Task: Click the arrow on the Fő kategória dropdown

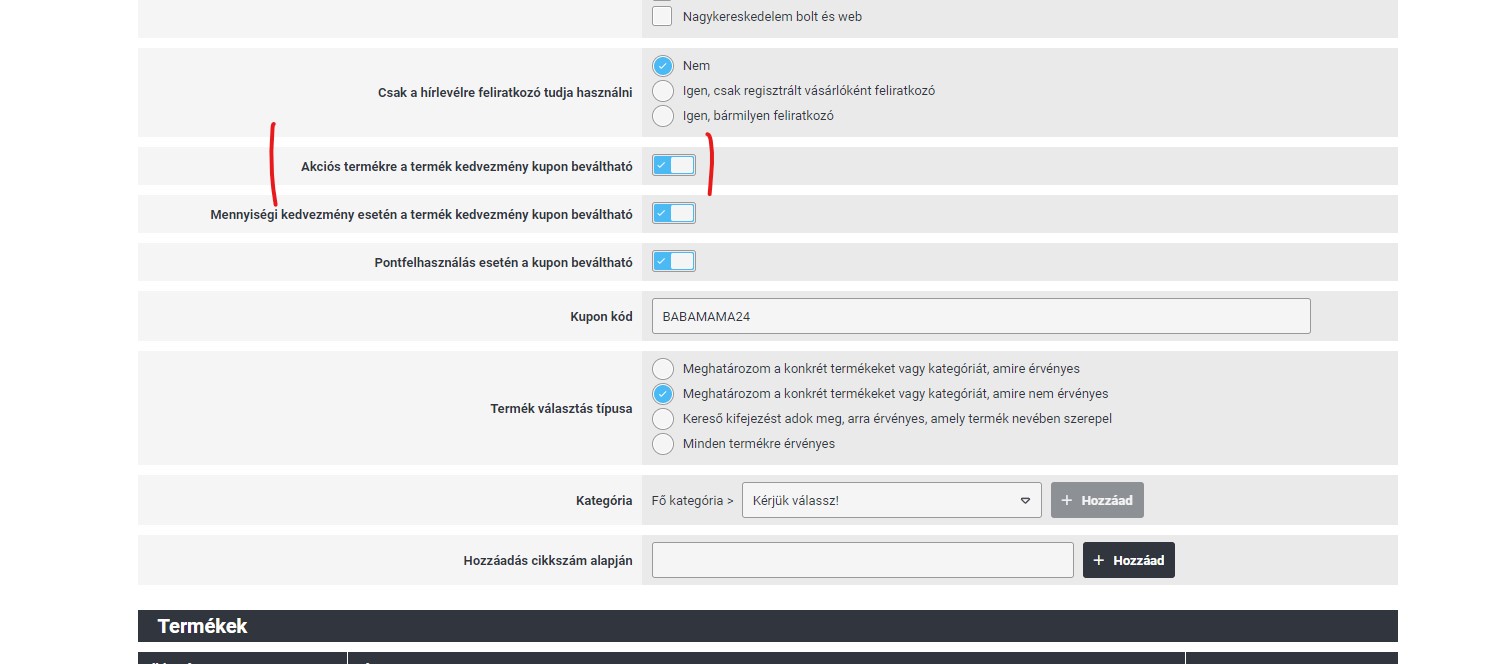Action: (1025, 500)
